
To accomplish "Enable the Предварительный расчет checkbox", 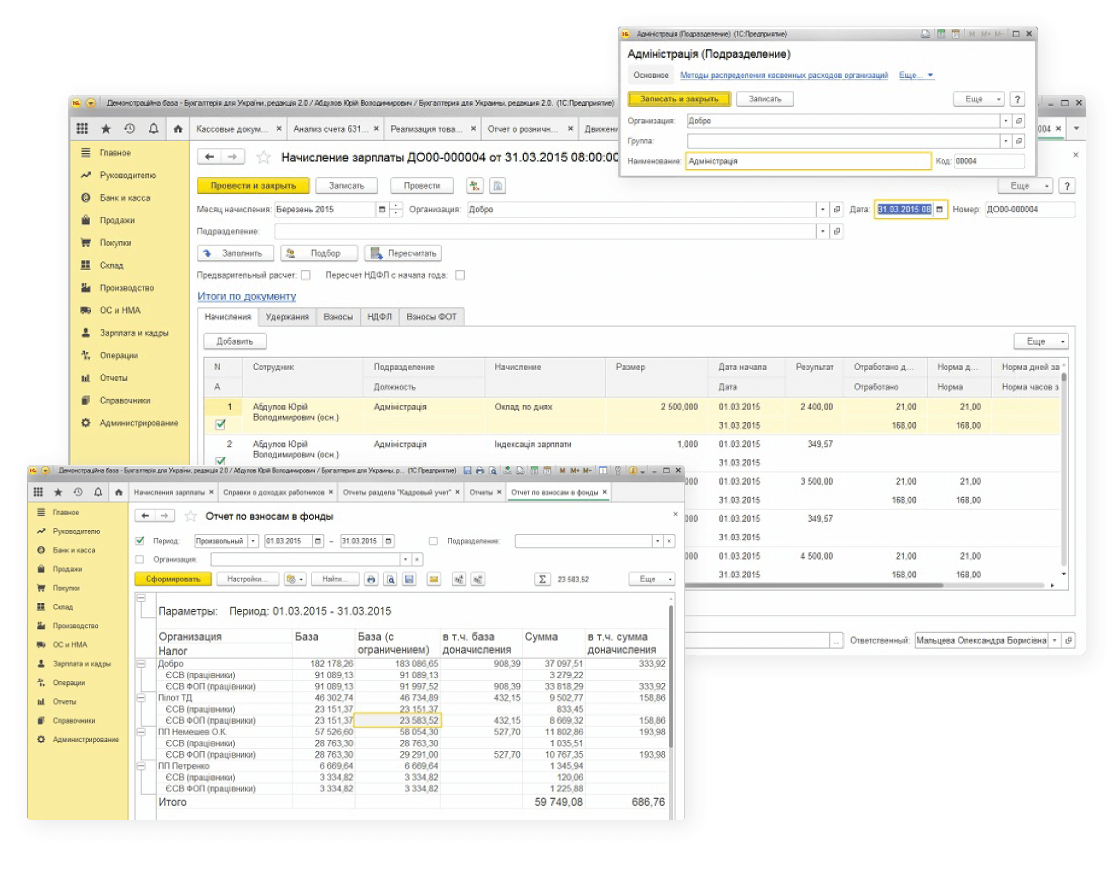I will [306, 275].
